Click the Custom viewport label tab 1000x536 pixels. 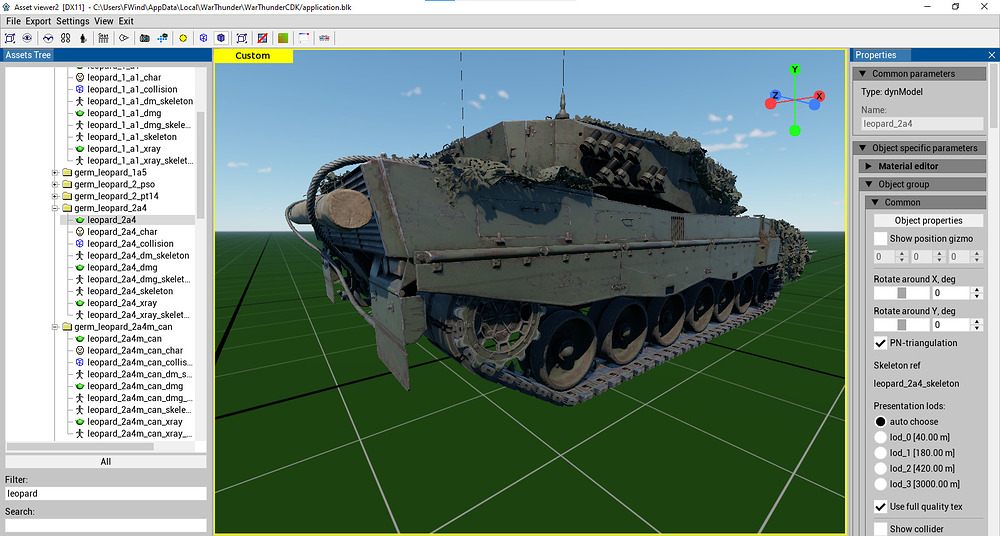click(253, 56)
